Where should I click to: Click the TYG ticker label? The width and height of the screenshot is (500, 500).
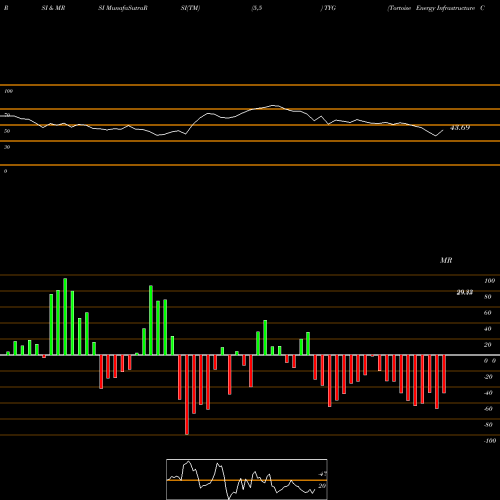[329, 8]
